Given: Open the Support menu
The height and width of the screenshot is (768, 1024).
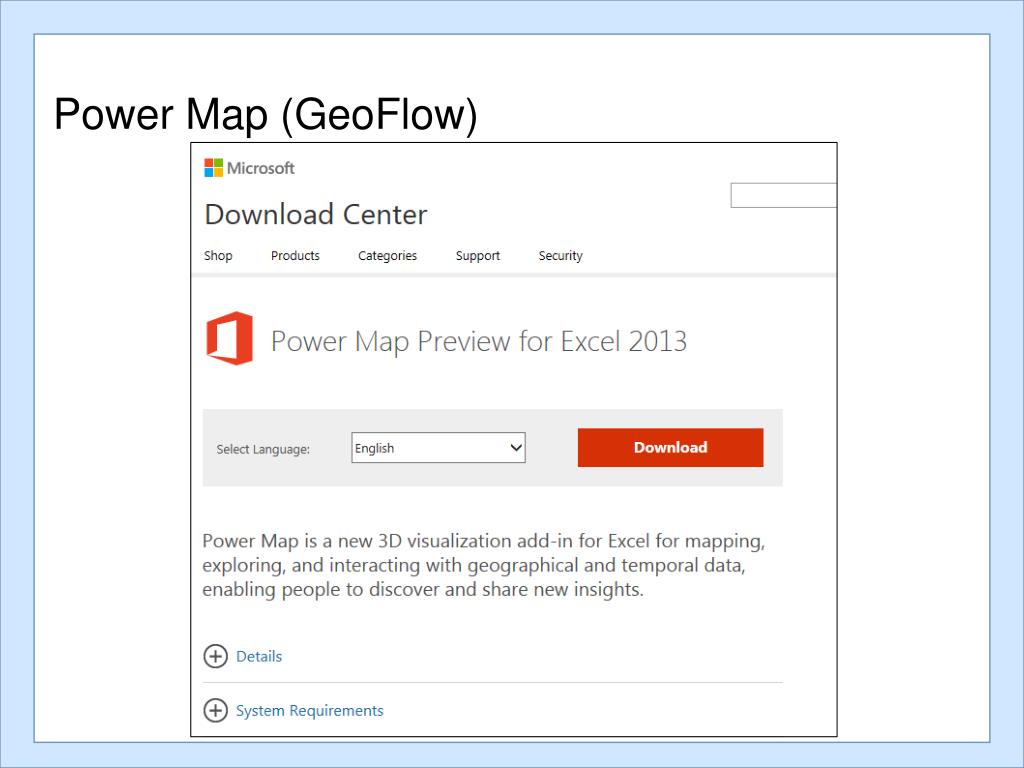Looking at the screenshot, I should point(478,256).
